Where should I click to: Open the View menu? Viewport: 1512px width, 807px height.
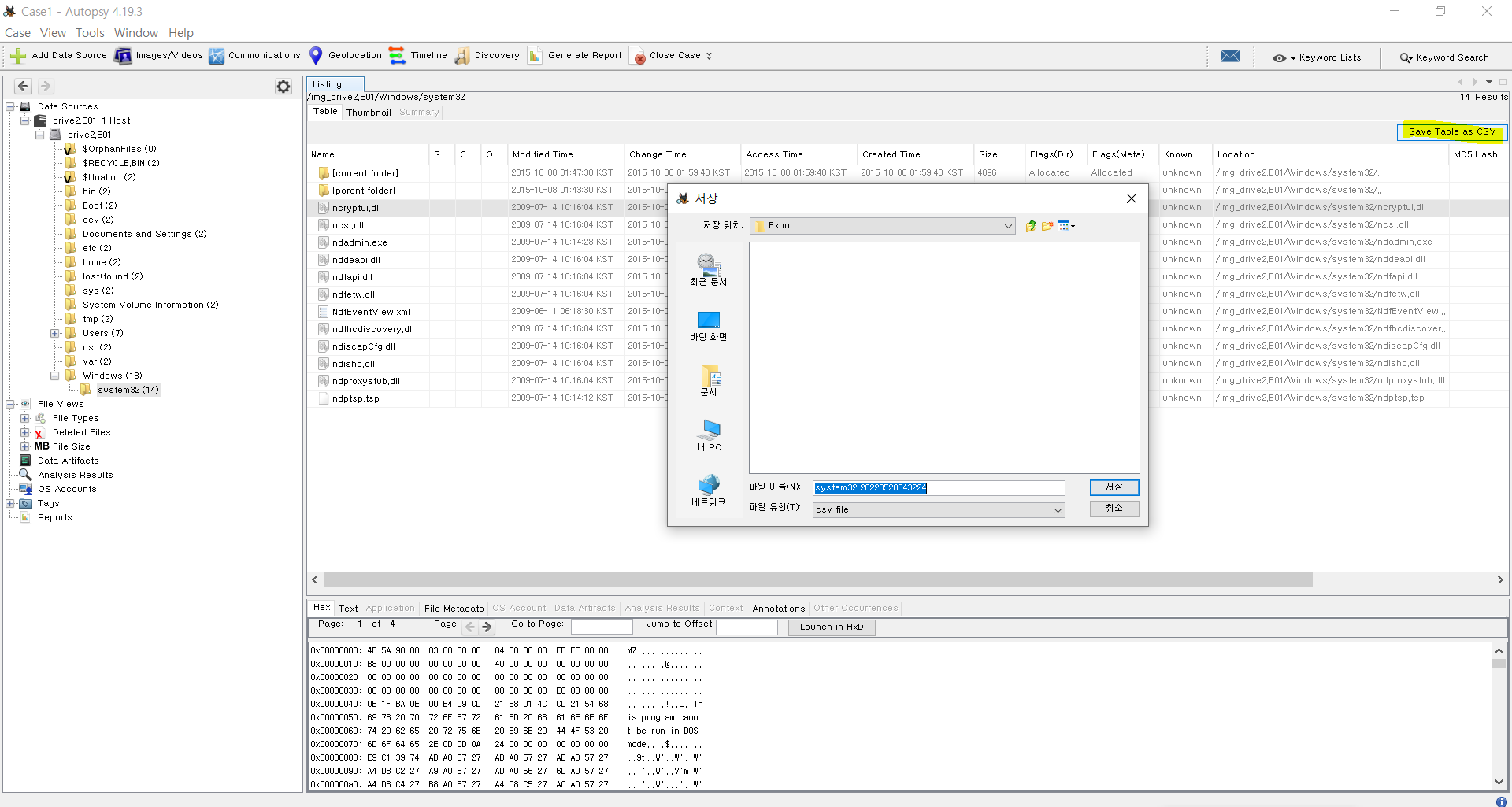(53, 33)
